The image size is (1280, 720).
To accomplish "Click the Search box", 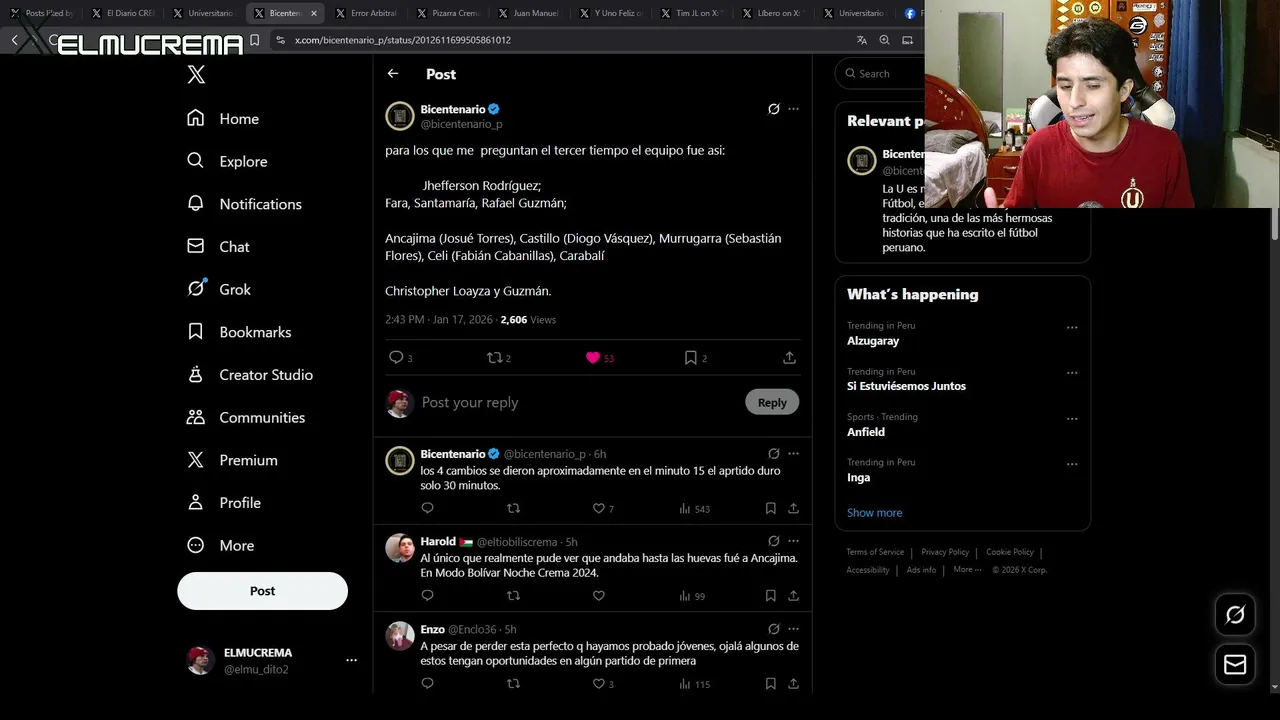I will (x=880, y=73).
